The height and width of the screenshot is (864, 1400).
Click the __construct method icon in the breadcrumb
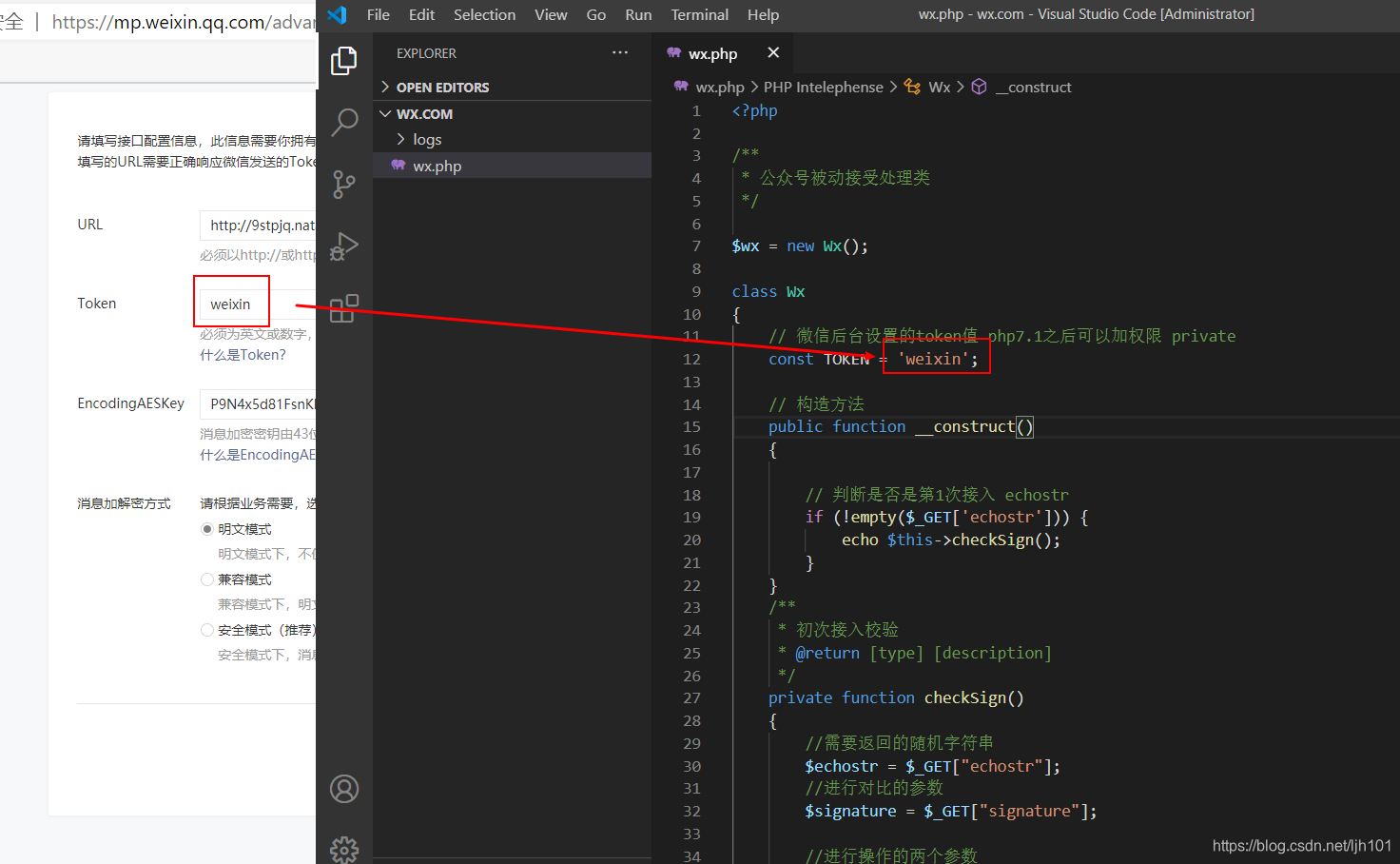(x=979, y=87)
